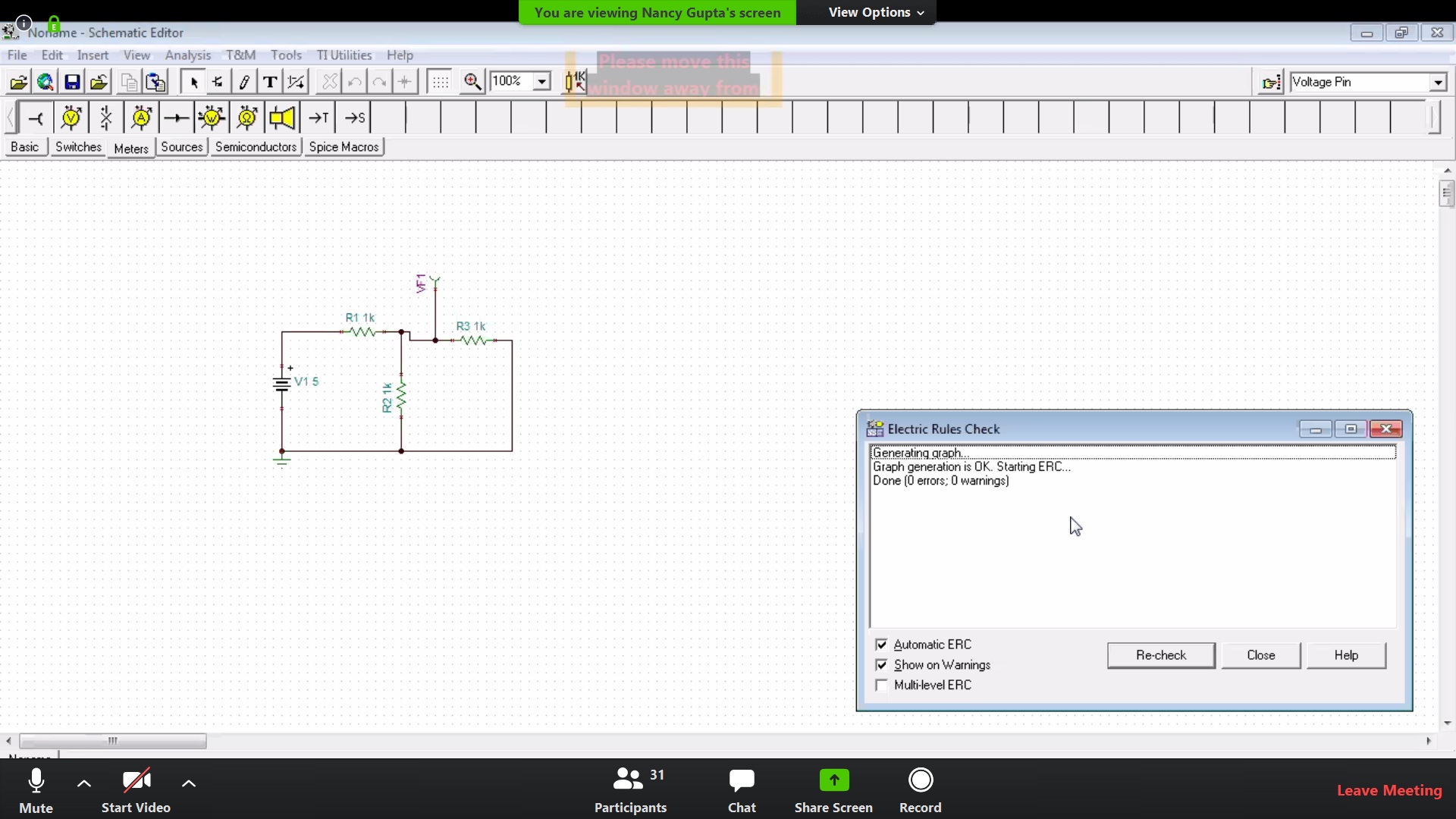Open the Edit menu
This screenshot has width=1456, height=819.
(52, 55)
